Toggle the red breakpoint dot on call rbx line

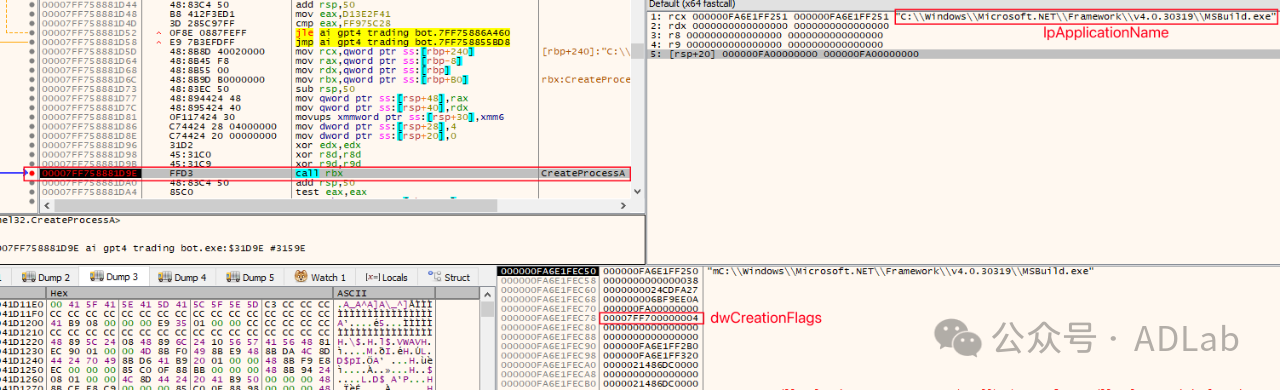pos(33,174)
